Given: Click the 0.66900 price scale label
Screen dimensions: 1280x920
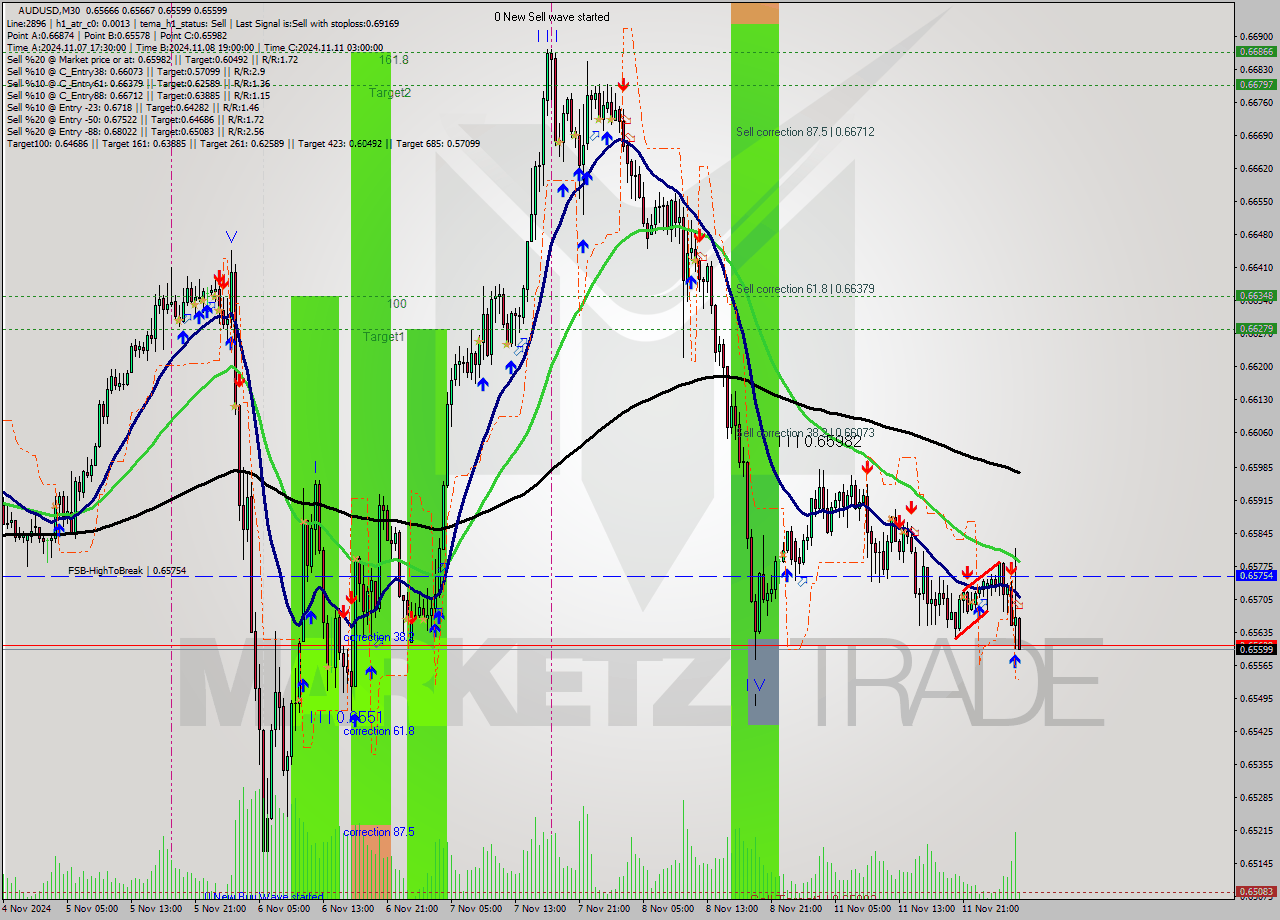Looking at the screenshot, I should click(1256, 36).
